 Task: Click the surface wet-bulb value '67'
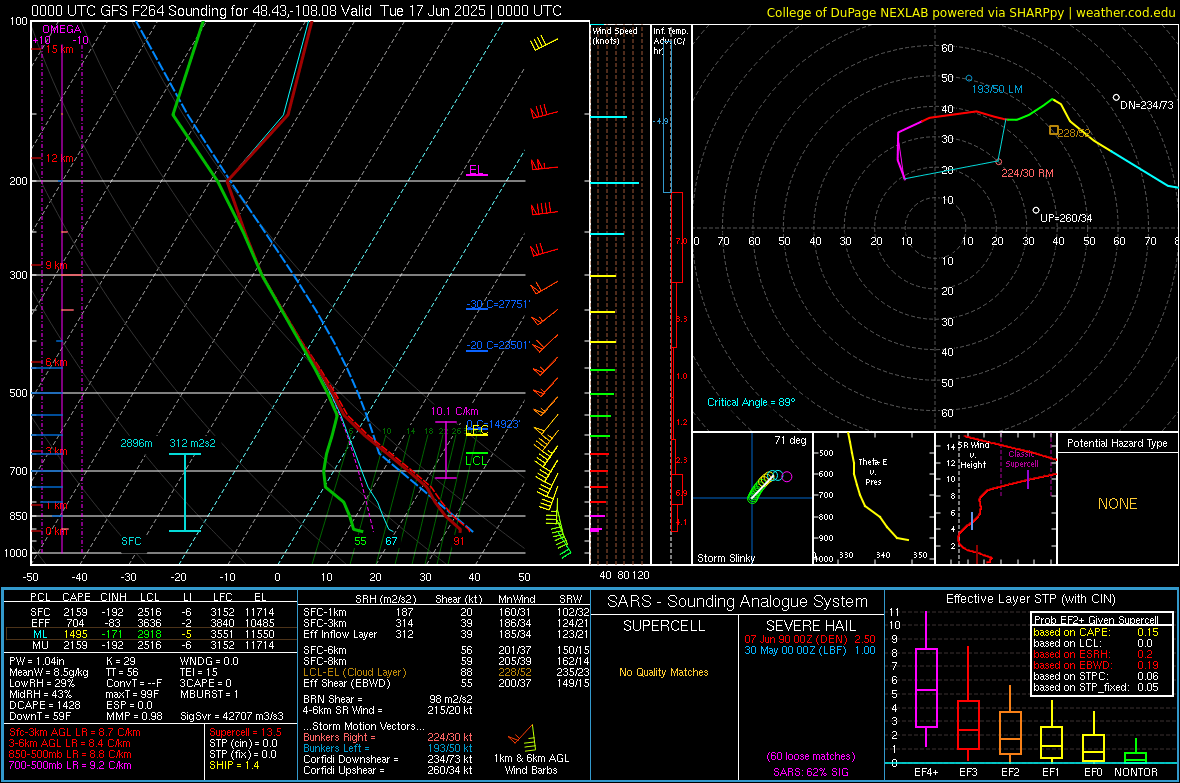(x=391, y=541)
